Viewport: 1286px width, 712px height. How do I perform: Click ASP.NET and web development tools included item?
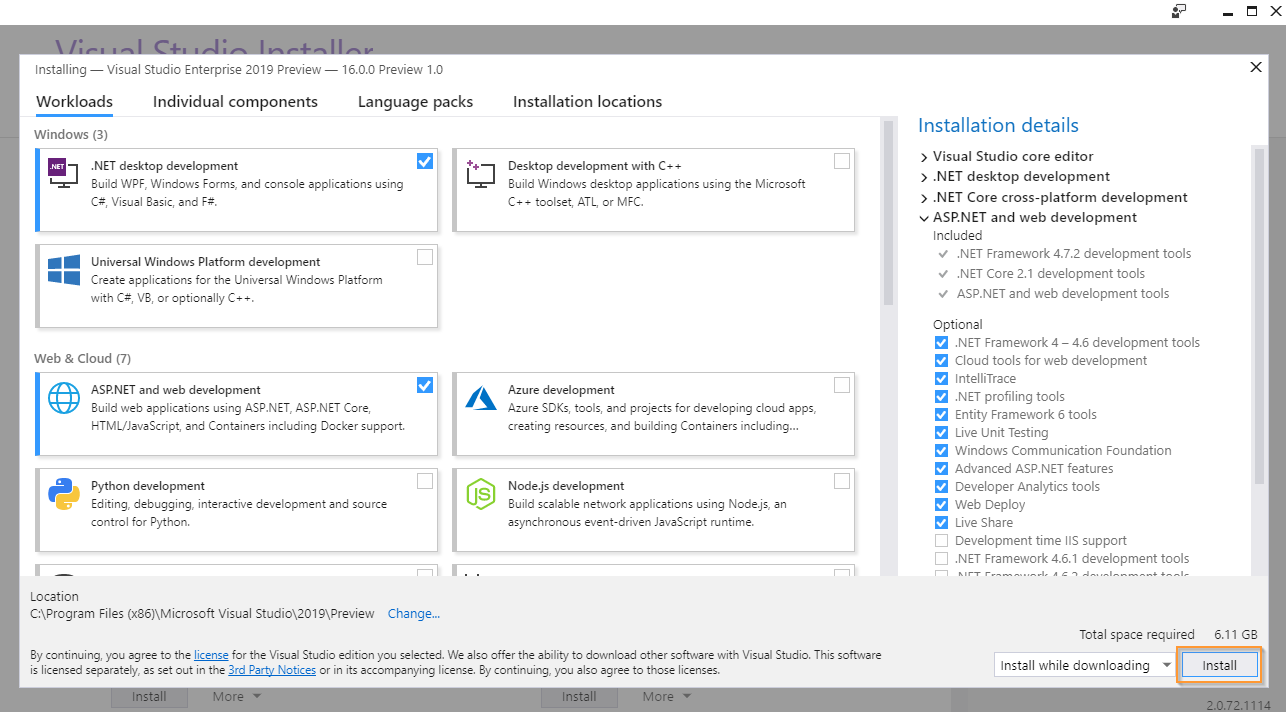(1062, 293)
